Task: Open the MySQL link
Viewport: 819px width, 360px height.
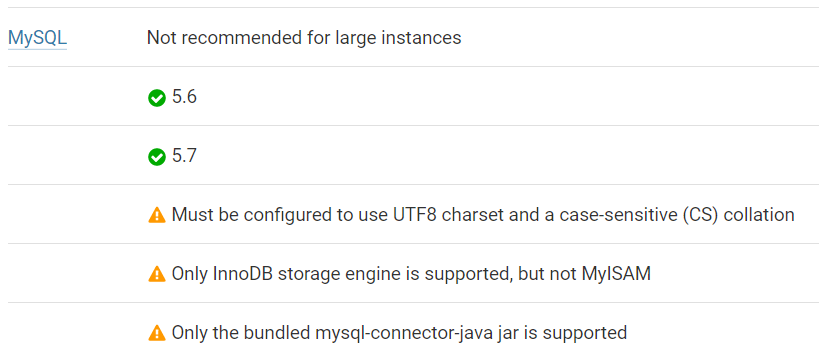Action: [38, 38]
